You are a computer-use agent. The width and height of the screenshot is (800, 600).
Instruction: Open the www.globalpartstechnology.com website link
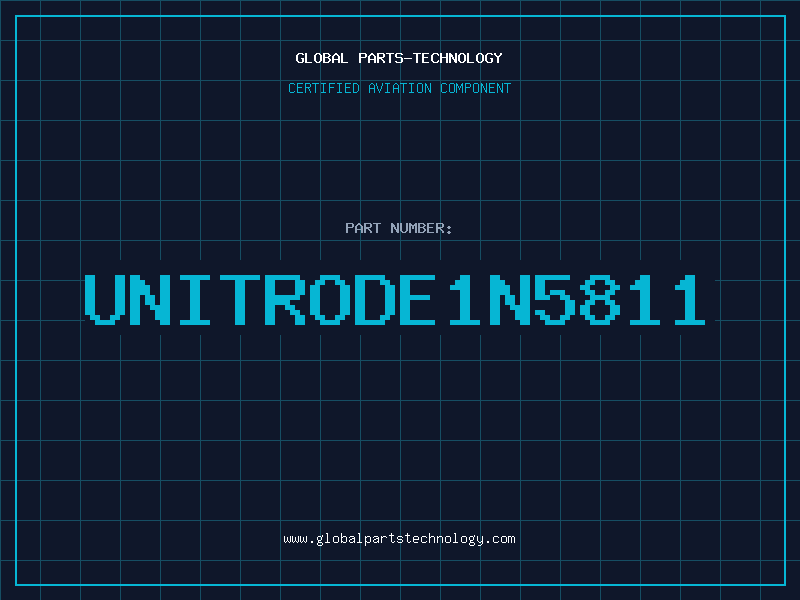click(x=399, y=539)
